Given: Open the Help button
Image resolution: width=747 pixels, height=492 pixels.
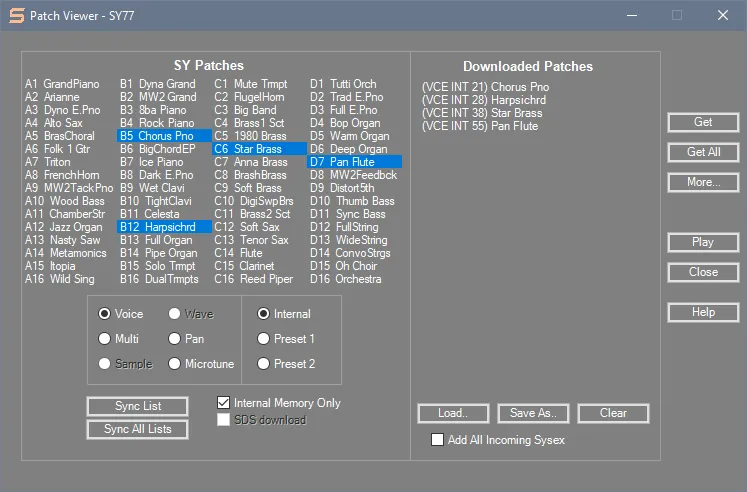Looking at the screenshot, I should point(703,312).
